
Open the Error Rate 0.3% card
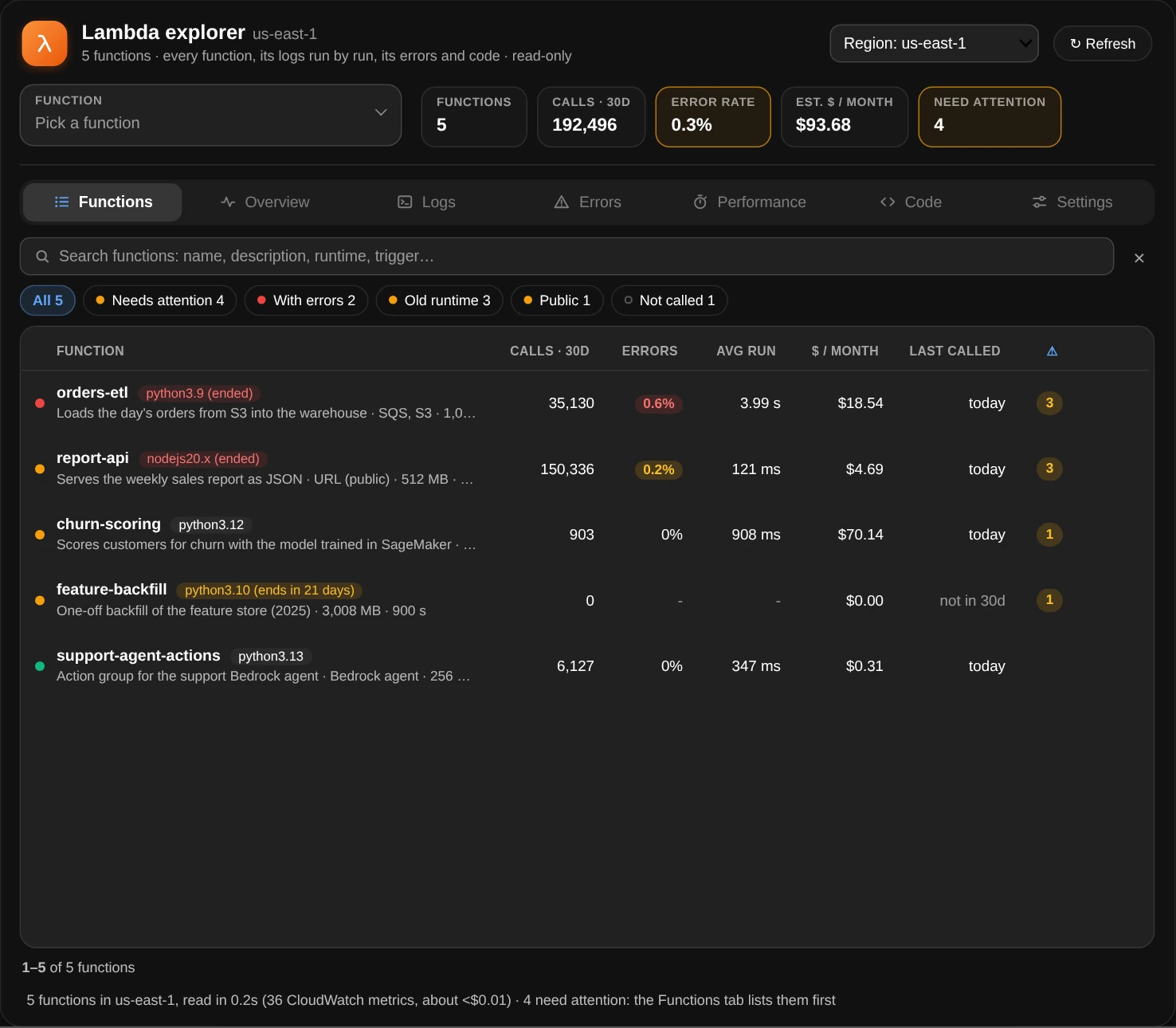[713, 117]
